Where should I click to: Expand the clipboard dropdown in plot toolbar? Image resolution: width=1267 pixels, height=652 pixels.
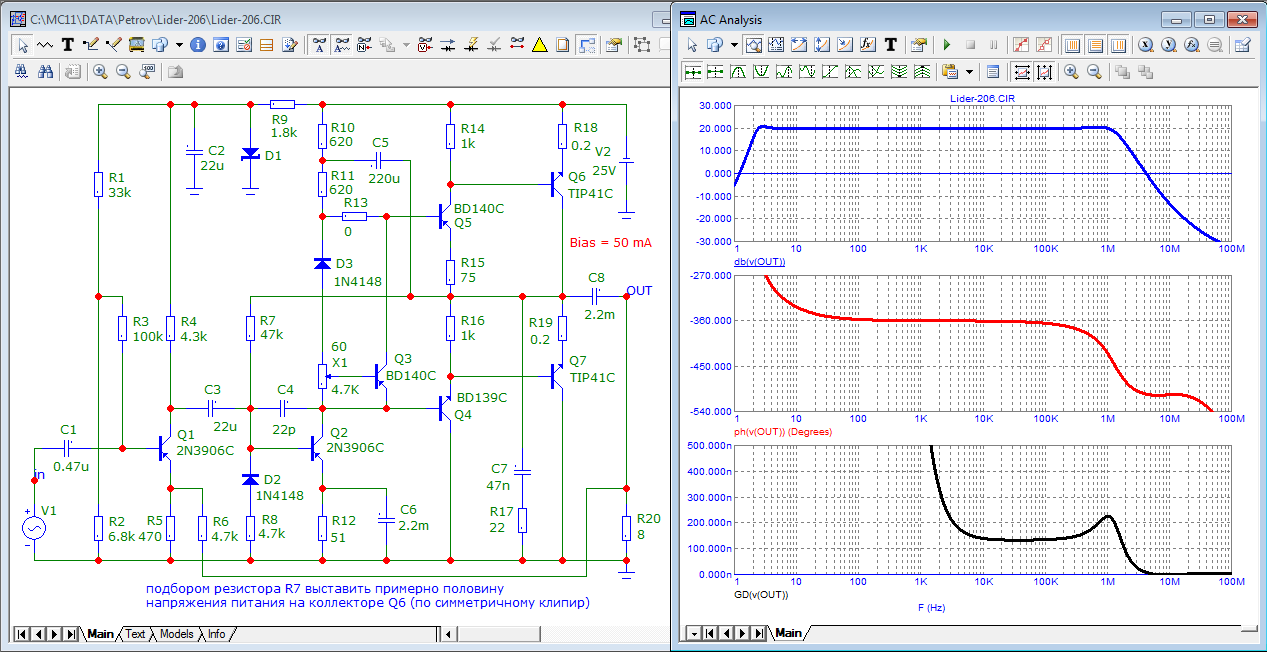click(x=968, y=72)
